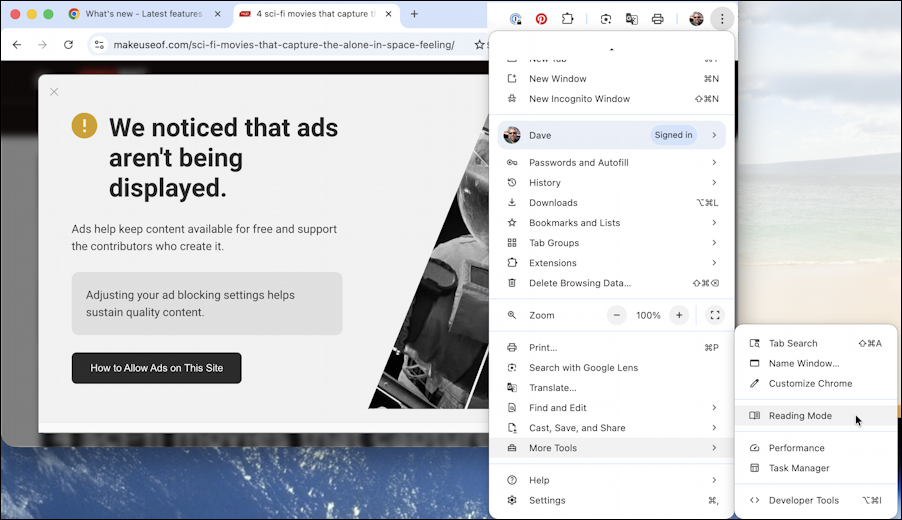Image resolution: width=902 pixels, height=520 pixels.
Task: Select Translate from the menu
Action: 612,388
